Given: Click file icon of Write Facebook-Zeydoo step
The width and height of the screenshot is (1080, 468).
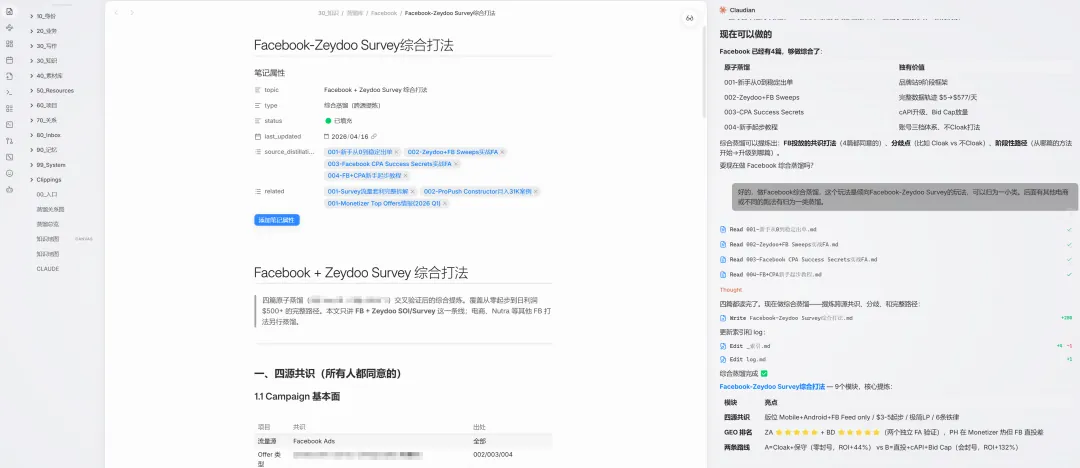Looking at the screenshot, I should 723,318.
